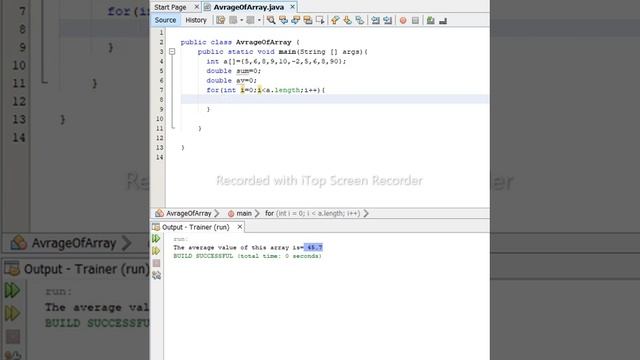Uncomment the selected code lines
The width and height of the screenshot is (640, 360).
pyautogui.click(x=443, y=20)
